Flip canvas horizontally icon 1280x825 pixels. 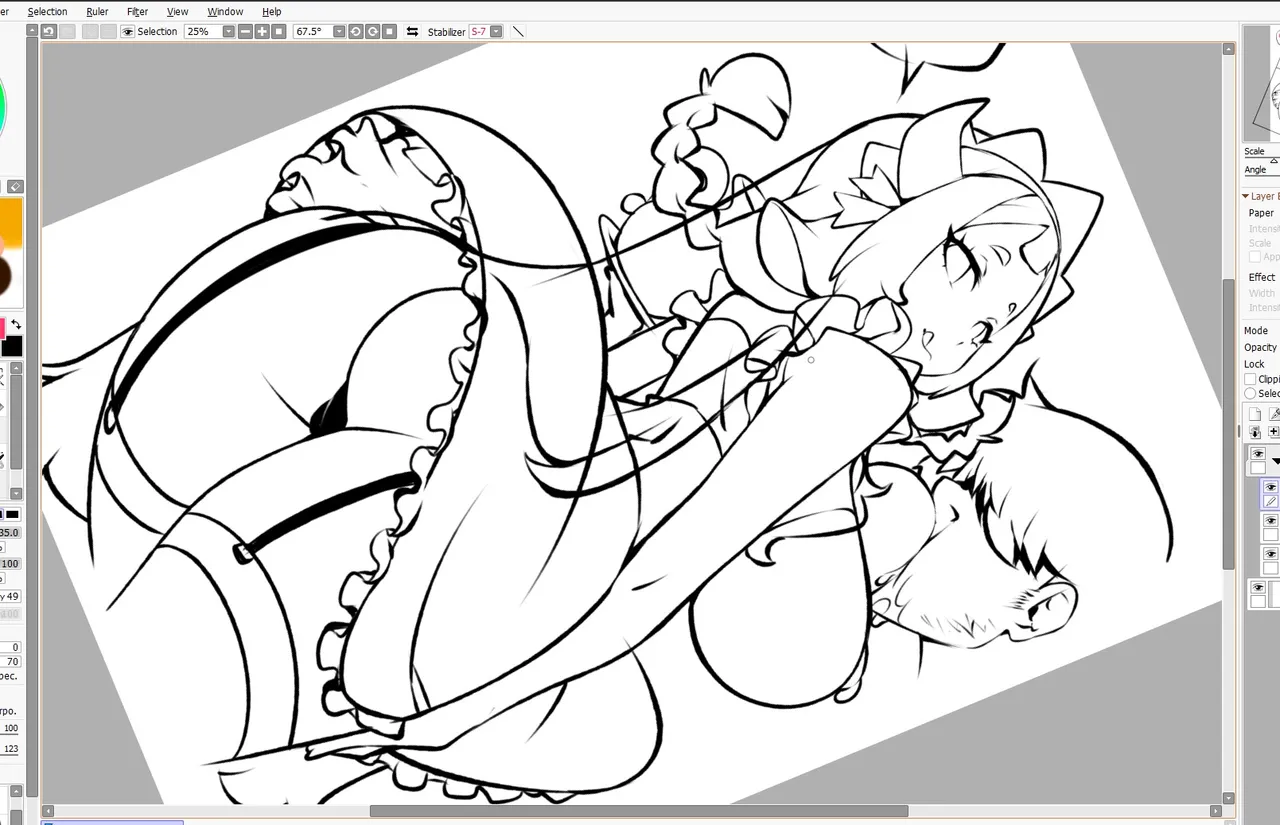coord(412,32)
